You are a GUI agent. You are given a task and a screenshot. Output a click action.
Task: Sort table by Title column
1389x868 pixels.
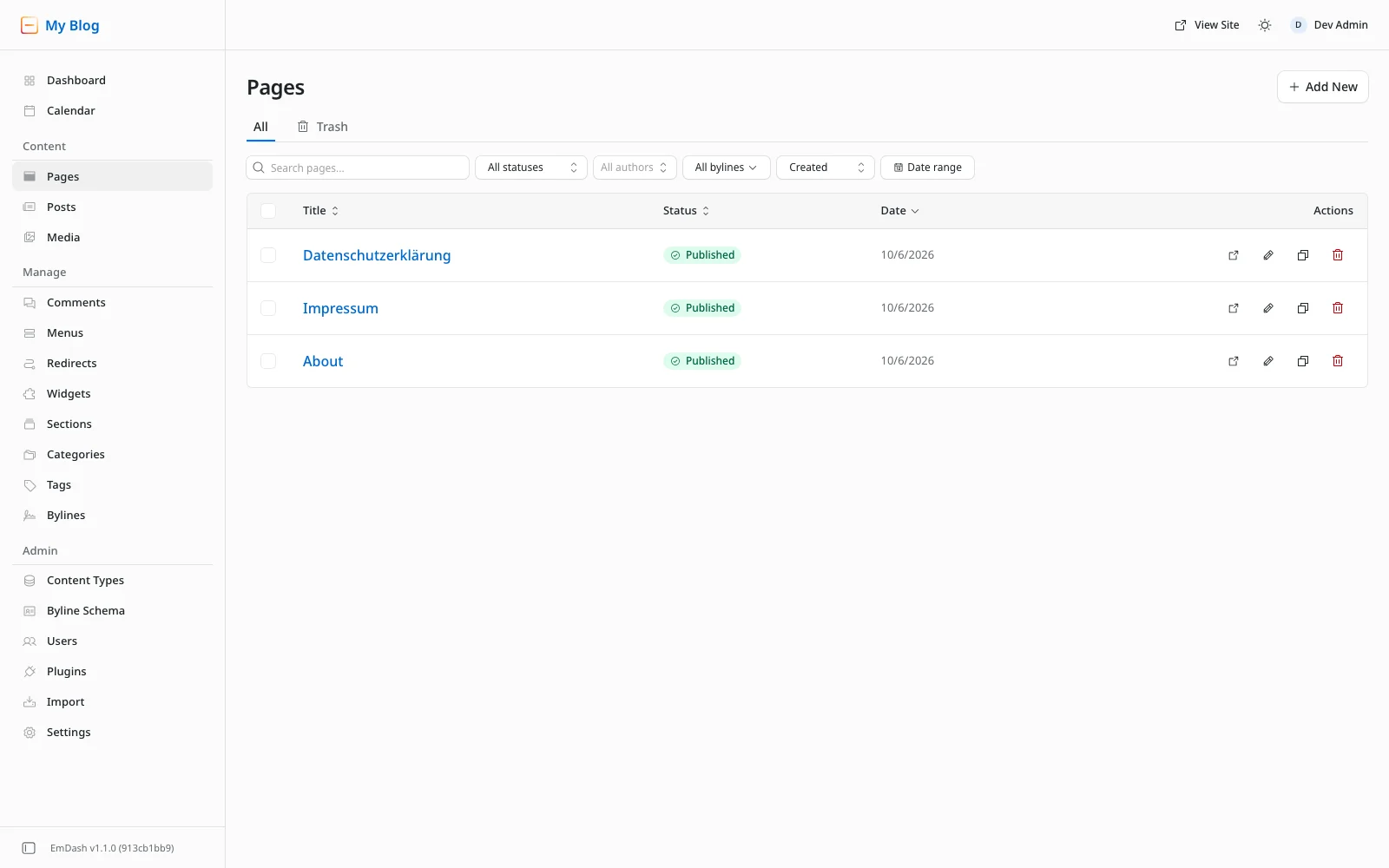pos(320,211)
